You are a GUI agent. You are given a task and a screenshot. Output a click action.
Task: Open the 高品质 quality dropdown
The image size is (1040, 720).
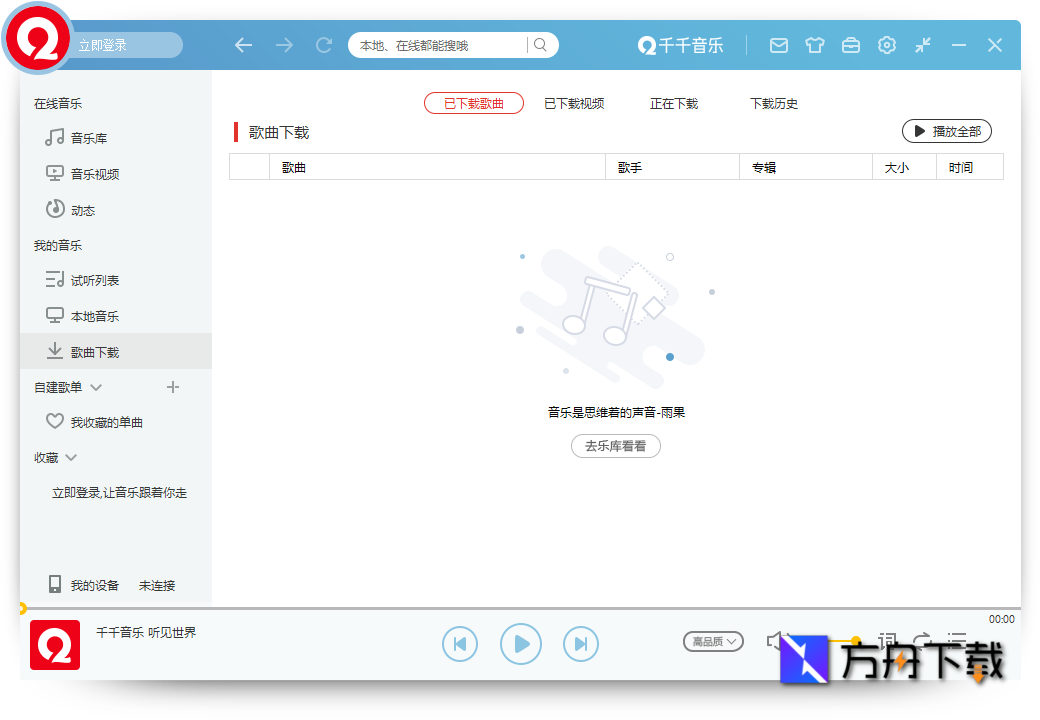713,641
